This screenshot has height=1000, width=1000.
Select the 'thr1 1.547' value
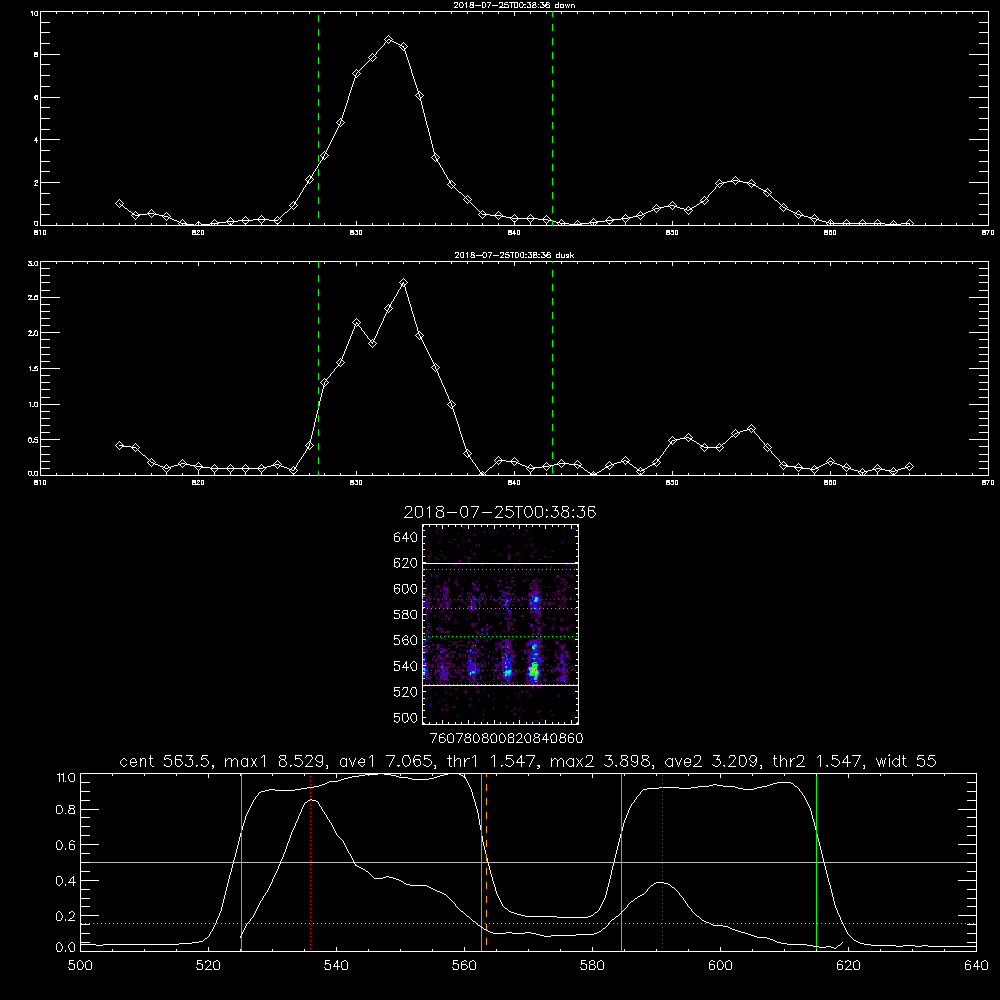click(x=489, y=761)
